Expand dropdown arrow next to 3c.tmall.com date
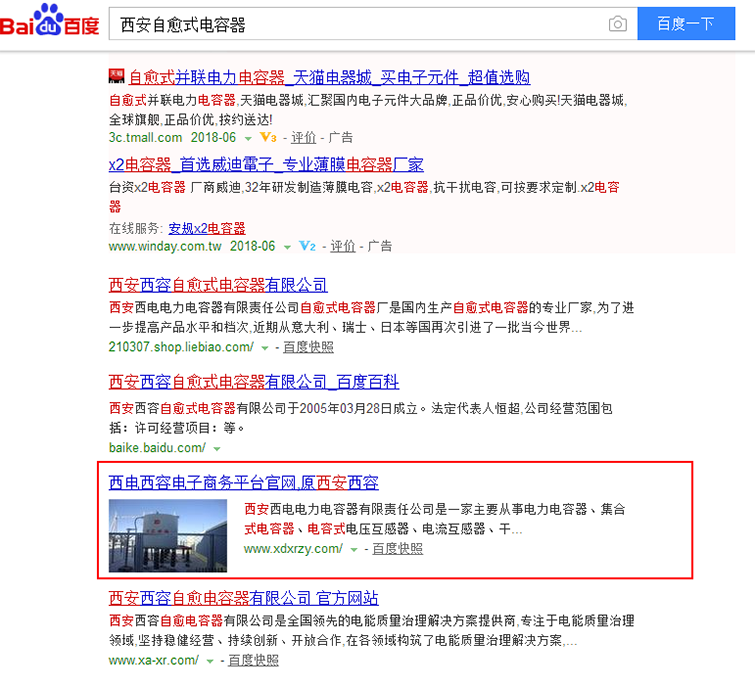 (x=248, y=138)
